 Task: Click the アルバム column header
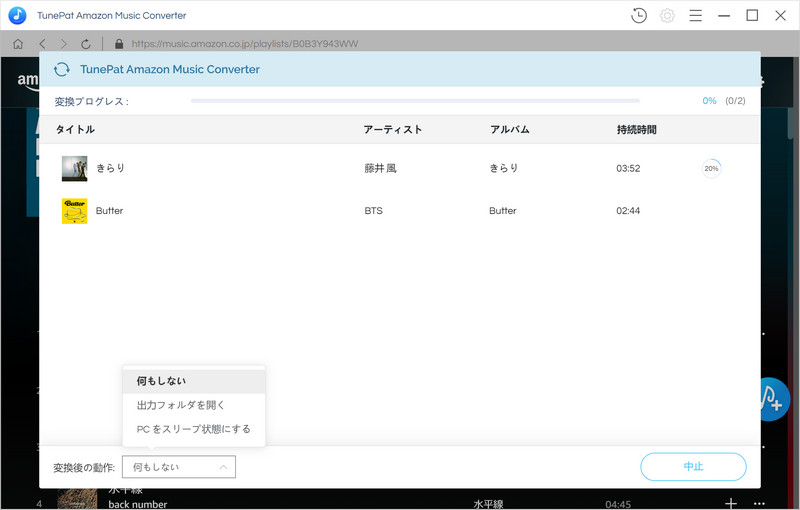pyautogui.click(x=510, y=130)
